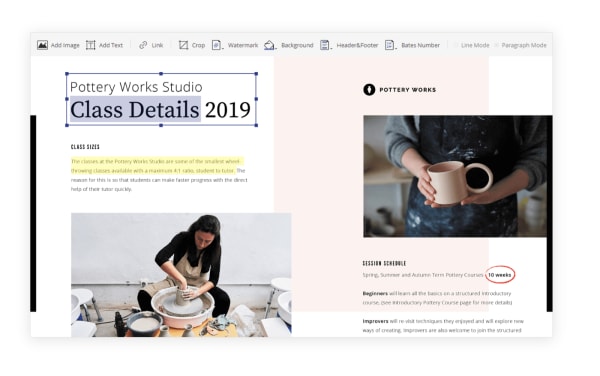Click the red-circled '10 weeks' text
This screenshot has height=376, width=600.
[x=499, y=275]
